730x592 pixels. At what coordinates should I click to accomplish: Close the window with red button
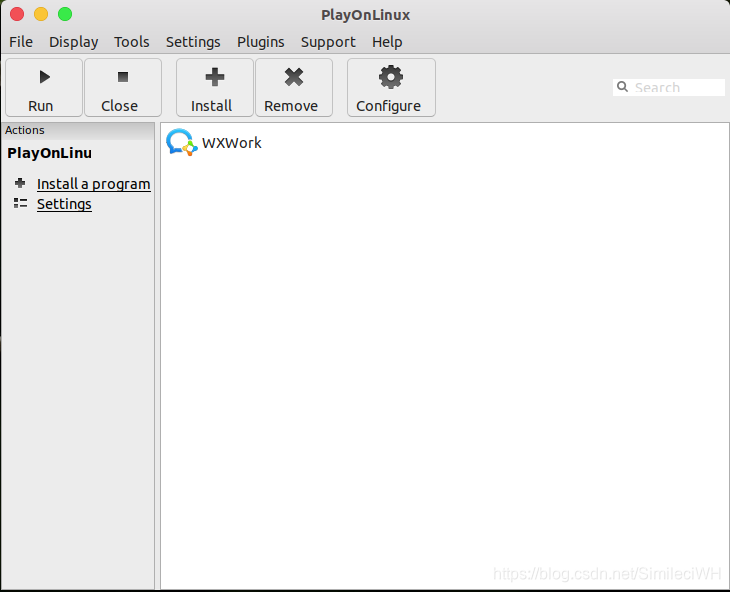(x=17, y=14)
